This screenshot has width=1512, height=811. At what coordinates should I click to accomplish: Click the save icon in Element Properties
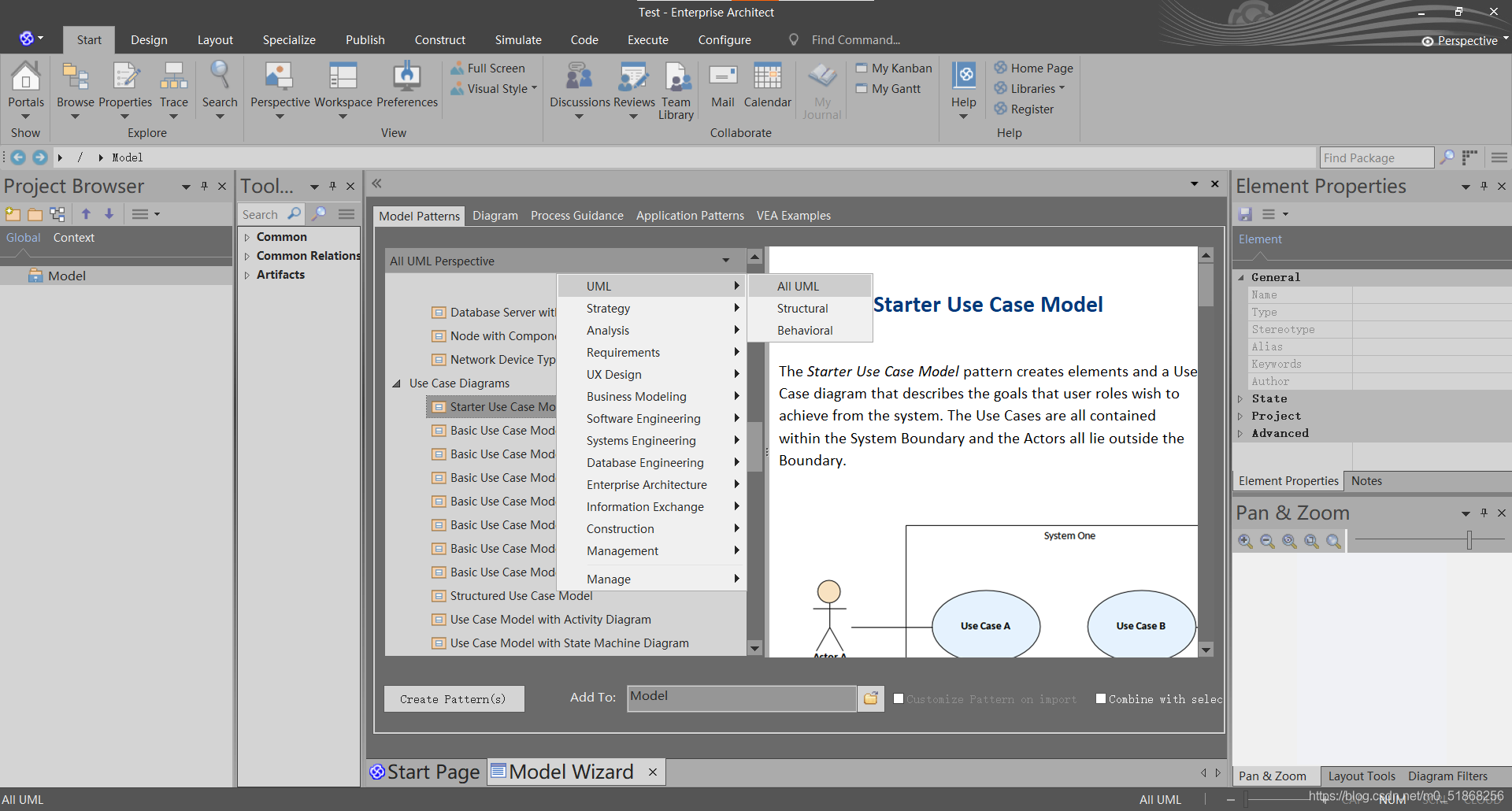(1246, 214)
